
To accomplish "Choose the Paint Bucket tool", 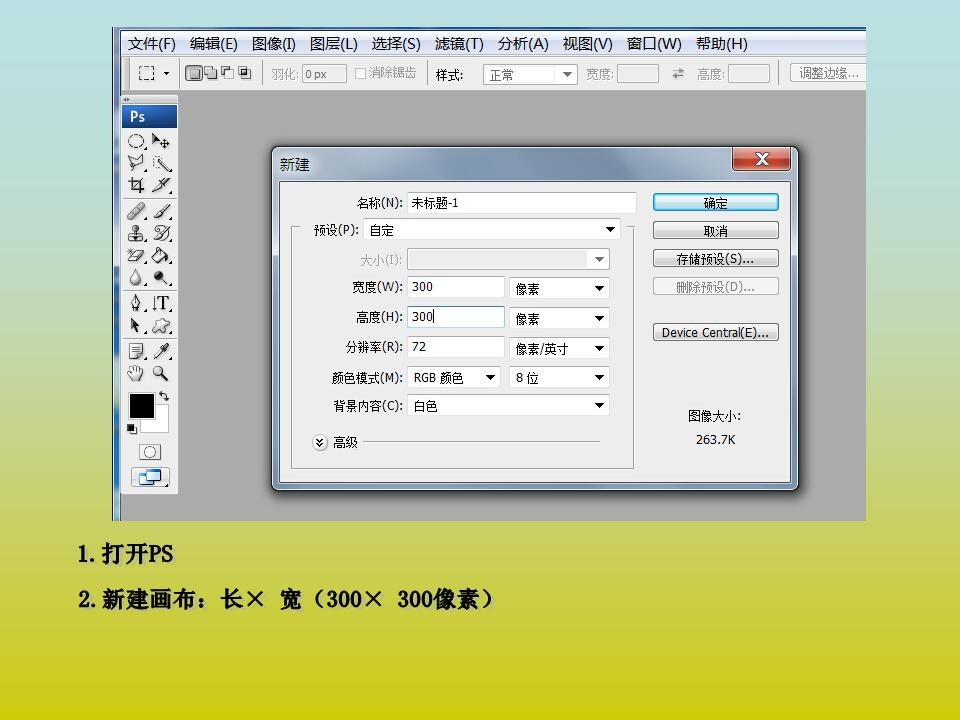I will pyautogui.click(x=161, y=256).
